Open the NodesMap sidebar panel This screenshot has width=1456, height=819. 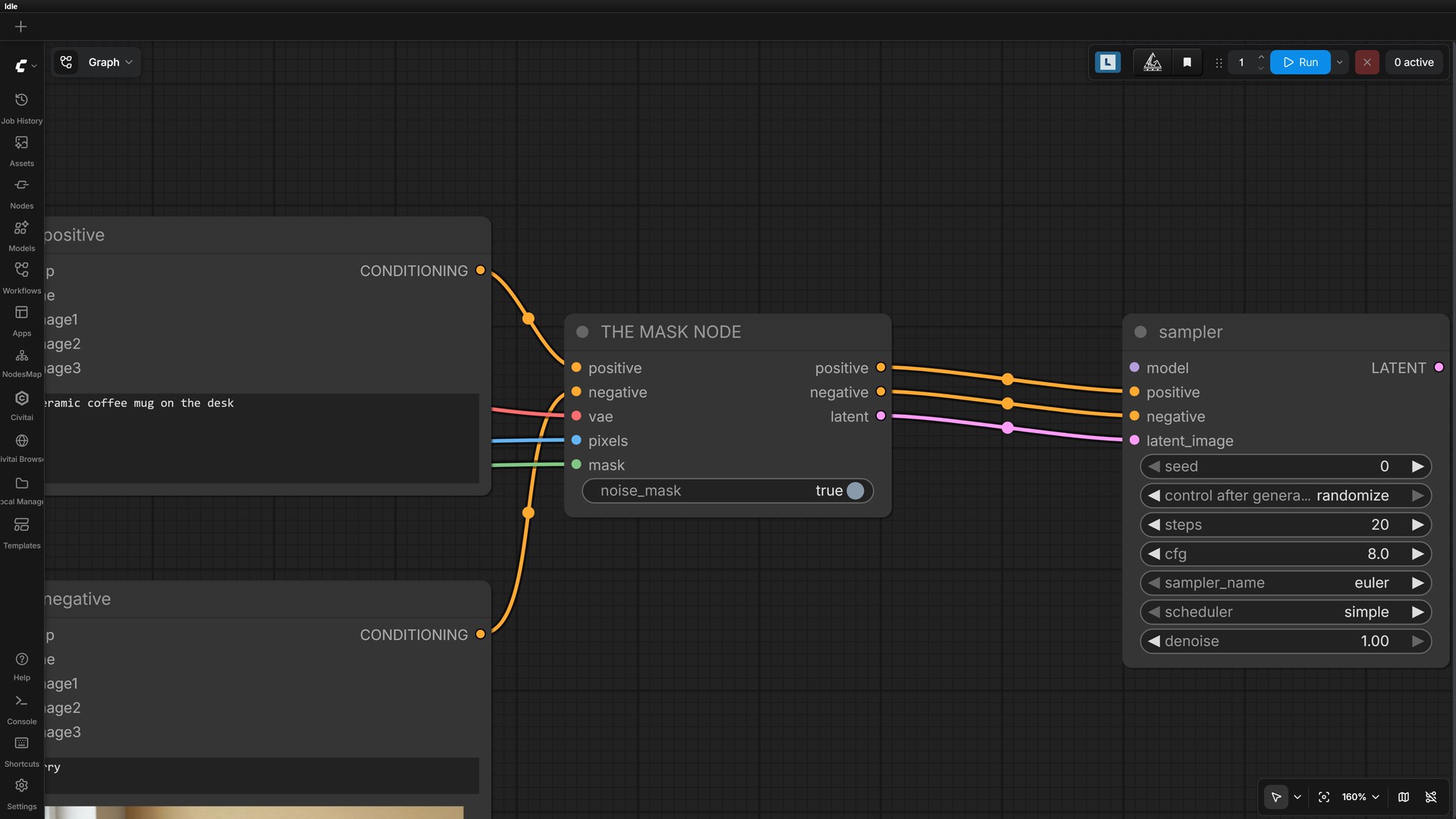click(x=21, y=363)
